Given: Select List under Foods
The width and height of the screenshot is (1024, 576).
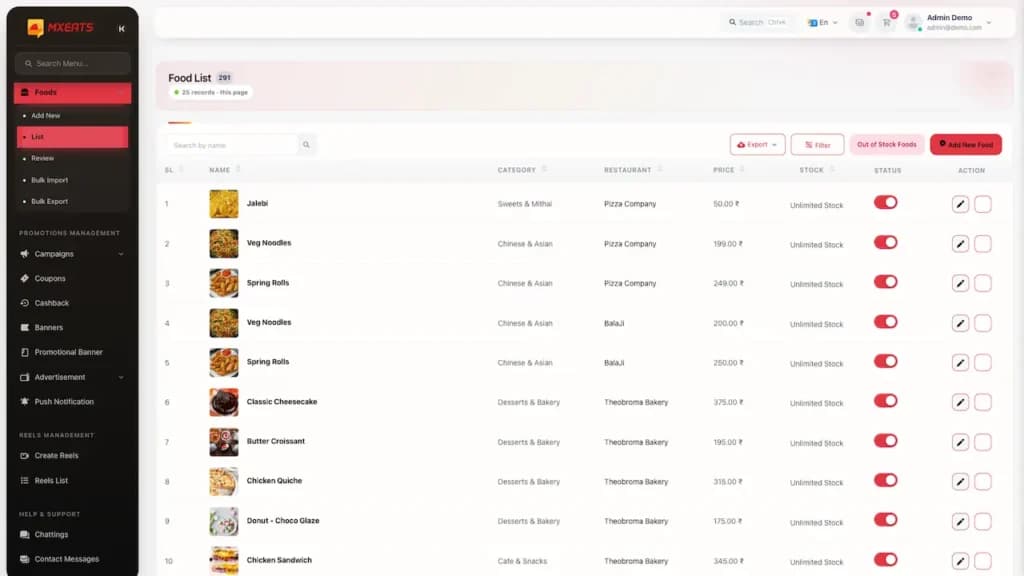Looking at the screenshot, I should (x=72, y=137).
